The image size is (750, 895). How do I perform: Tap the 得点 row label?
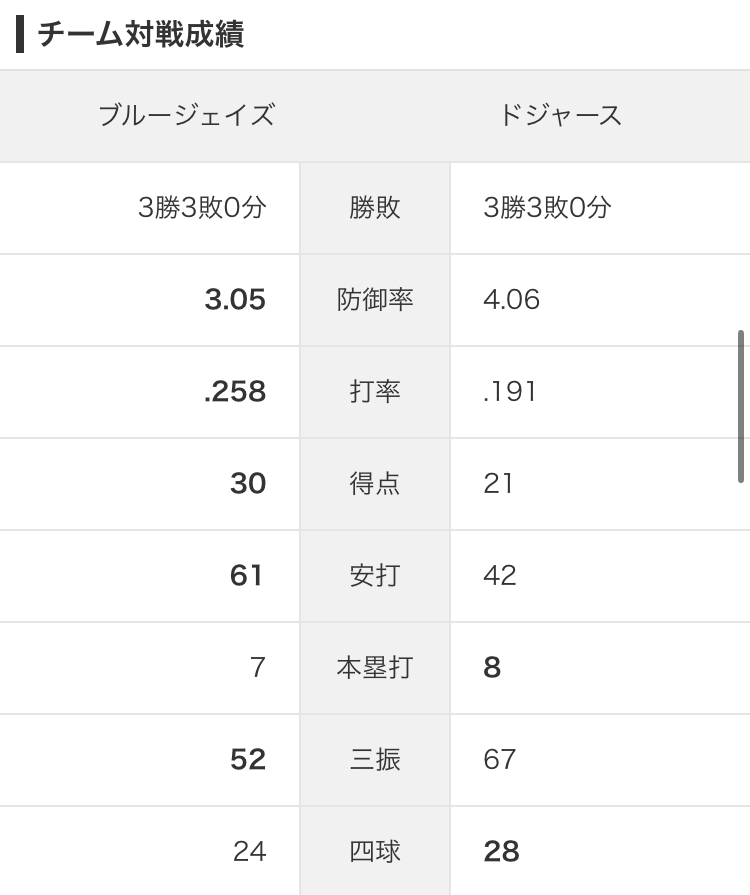pos(375,483)
